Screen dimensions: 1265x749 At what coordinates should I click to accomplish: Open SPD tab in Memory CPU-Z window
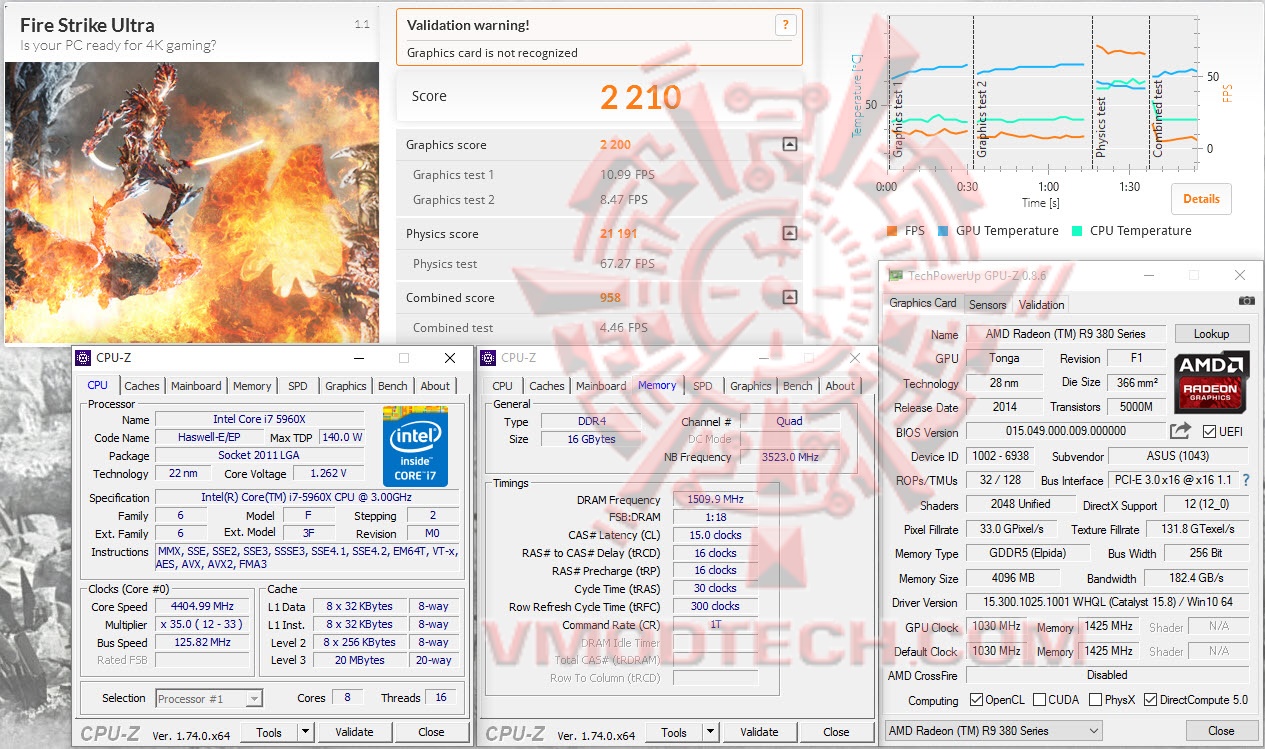pos(703,386)
